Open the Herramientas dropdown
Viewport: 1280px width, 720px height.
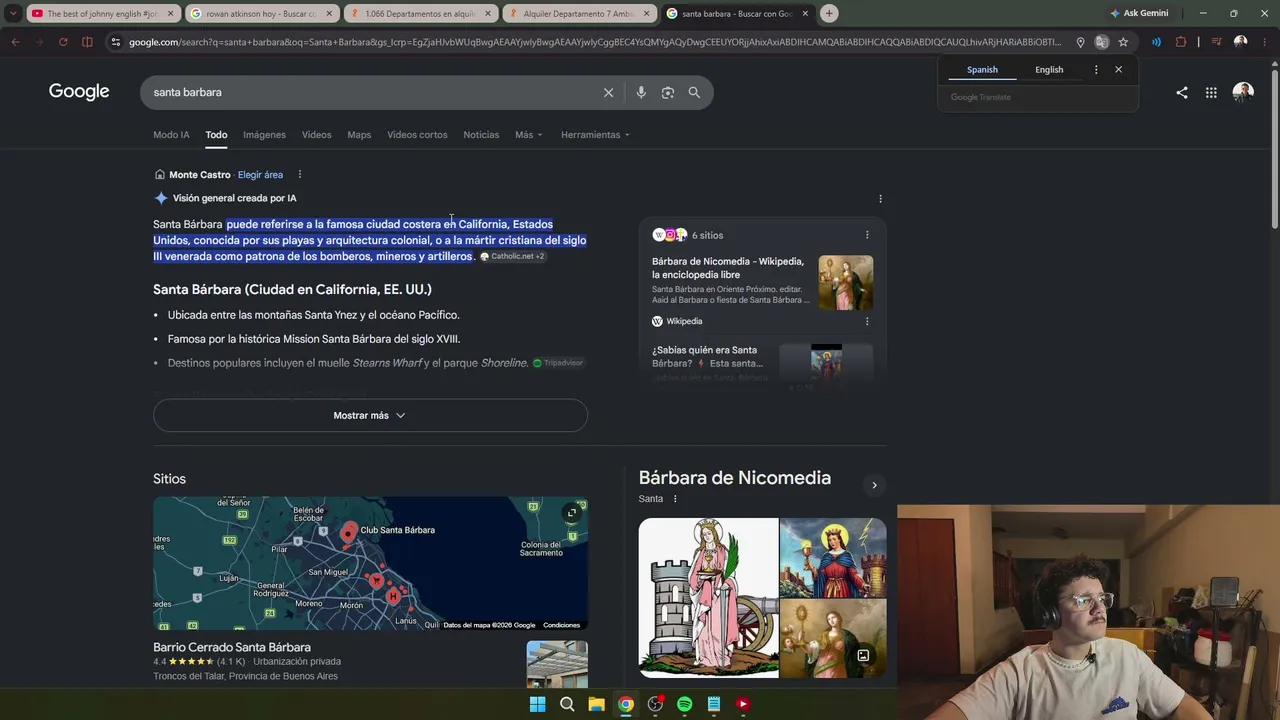click(x=595, y=134)
